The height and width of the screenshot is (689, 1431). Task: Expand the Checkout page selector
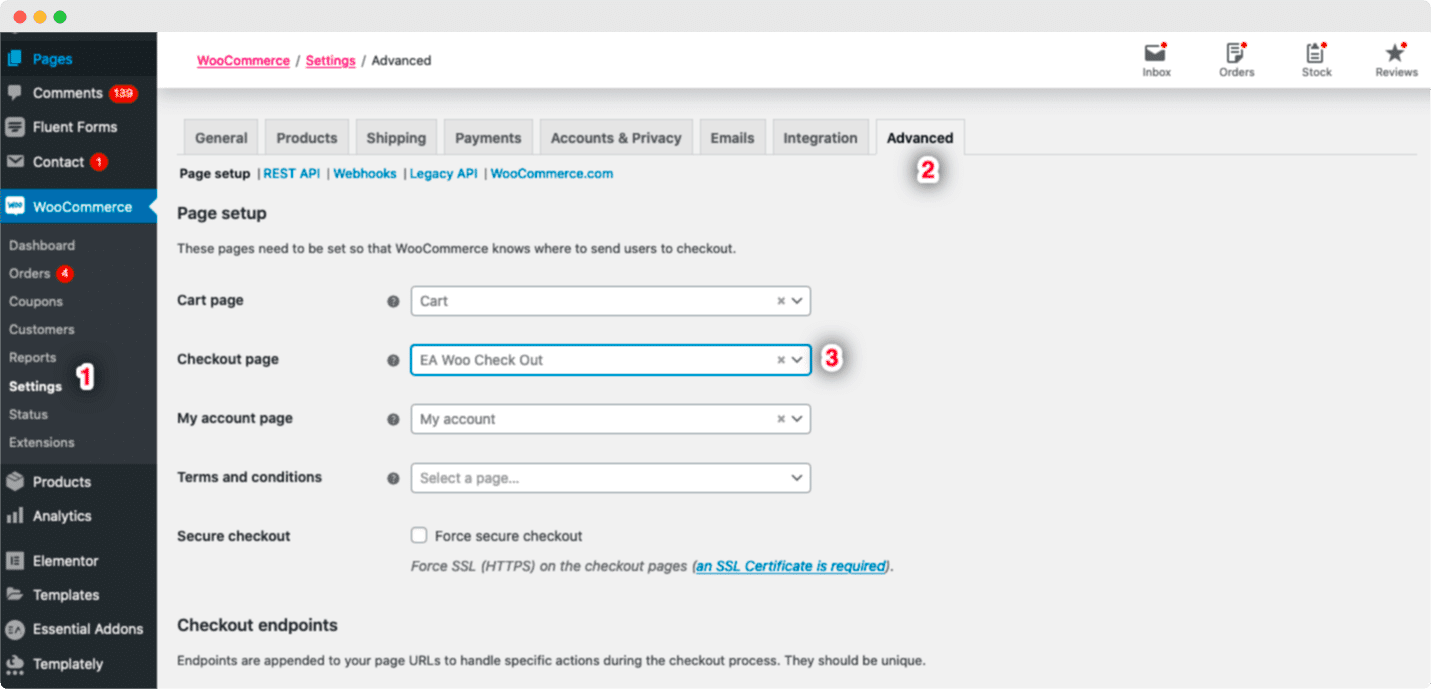(x=798, y=359)
